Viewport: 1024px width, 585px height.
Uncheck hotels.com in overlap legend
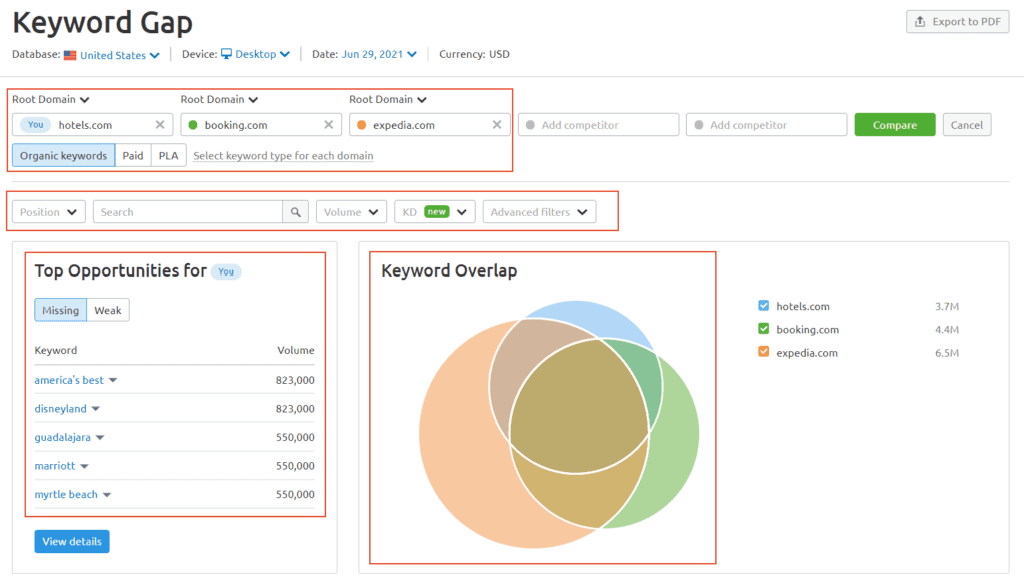763,306
